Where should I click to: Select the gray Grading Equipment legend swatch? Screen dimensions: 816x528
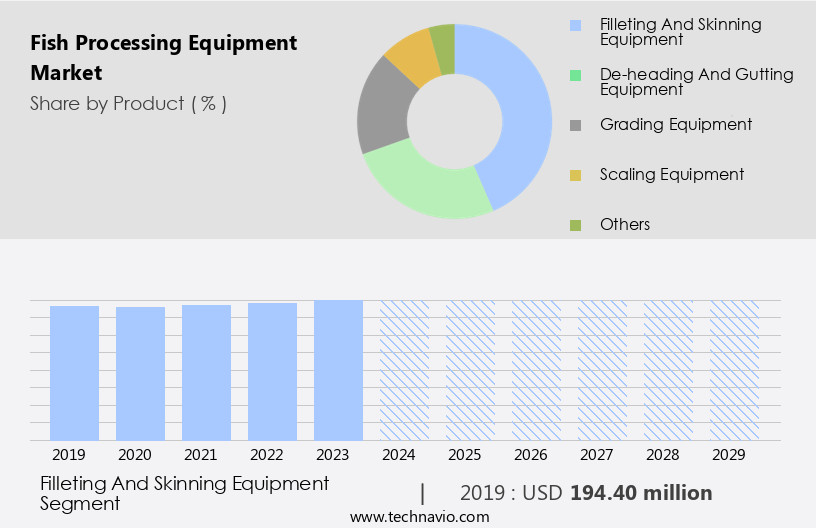tap(575, 125)
